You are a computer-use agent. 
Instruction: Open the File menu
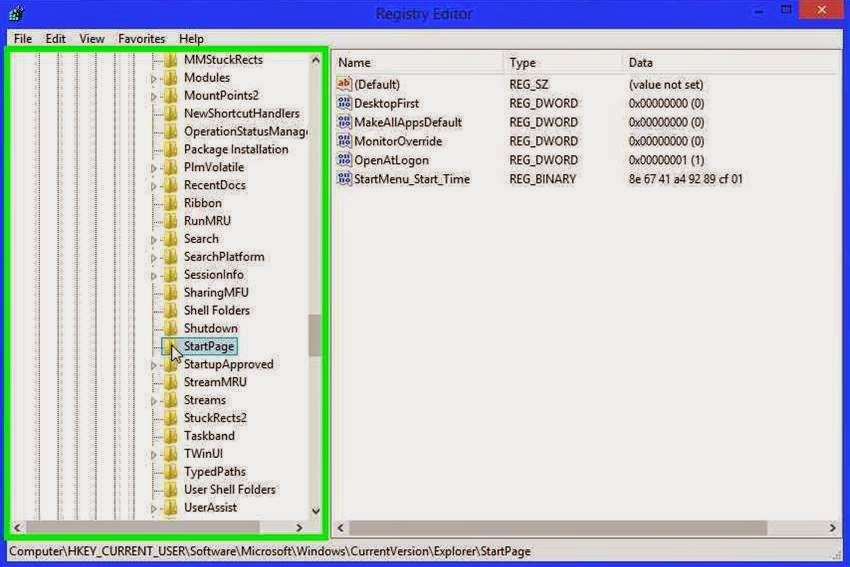[x=23, y=39]
